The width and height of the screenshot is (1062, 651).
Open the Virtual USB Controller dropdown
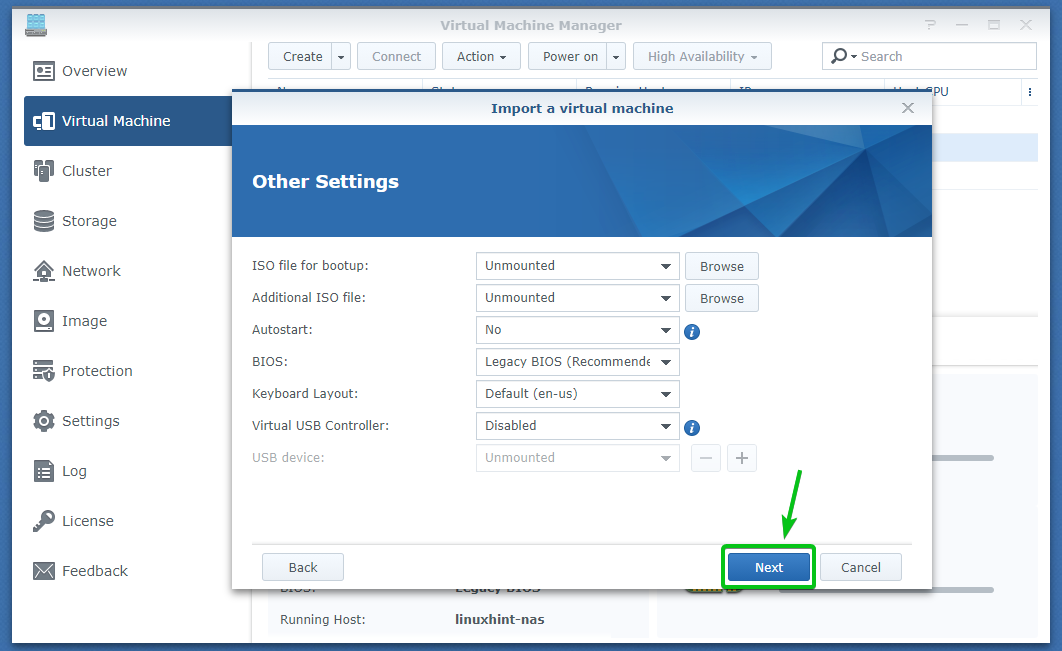(x=577, y=426)
